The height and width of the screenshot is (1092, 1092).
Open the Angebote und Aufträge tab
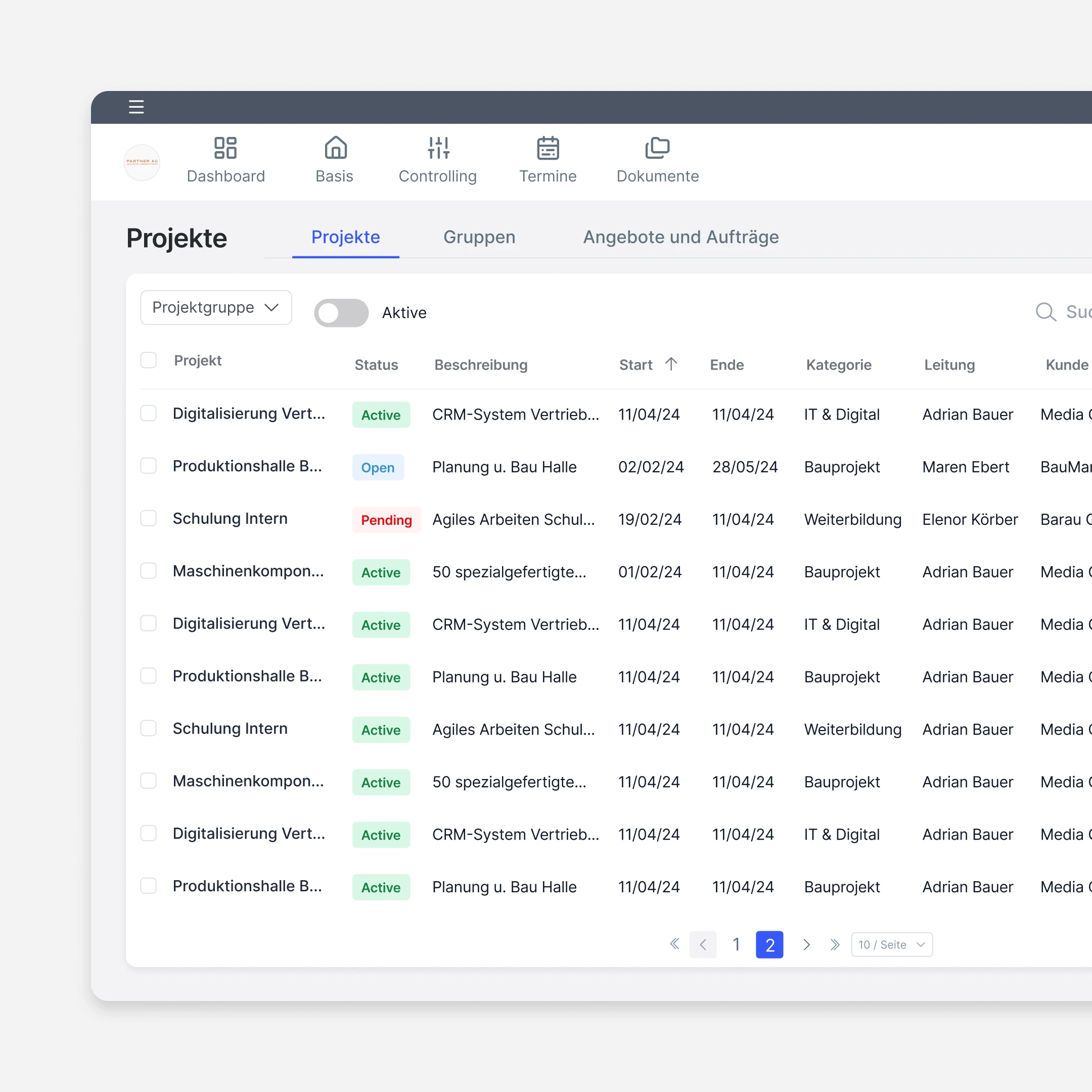click(x=680, y=237)
